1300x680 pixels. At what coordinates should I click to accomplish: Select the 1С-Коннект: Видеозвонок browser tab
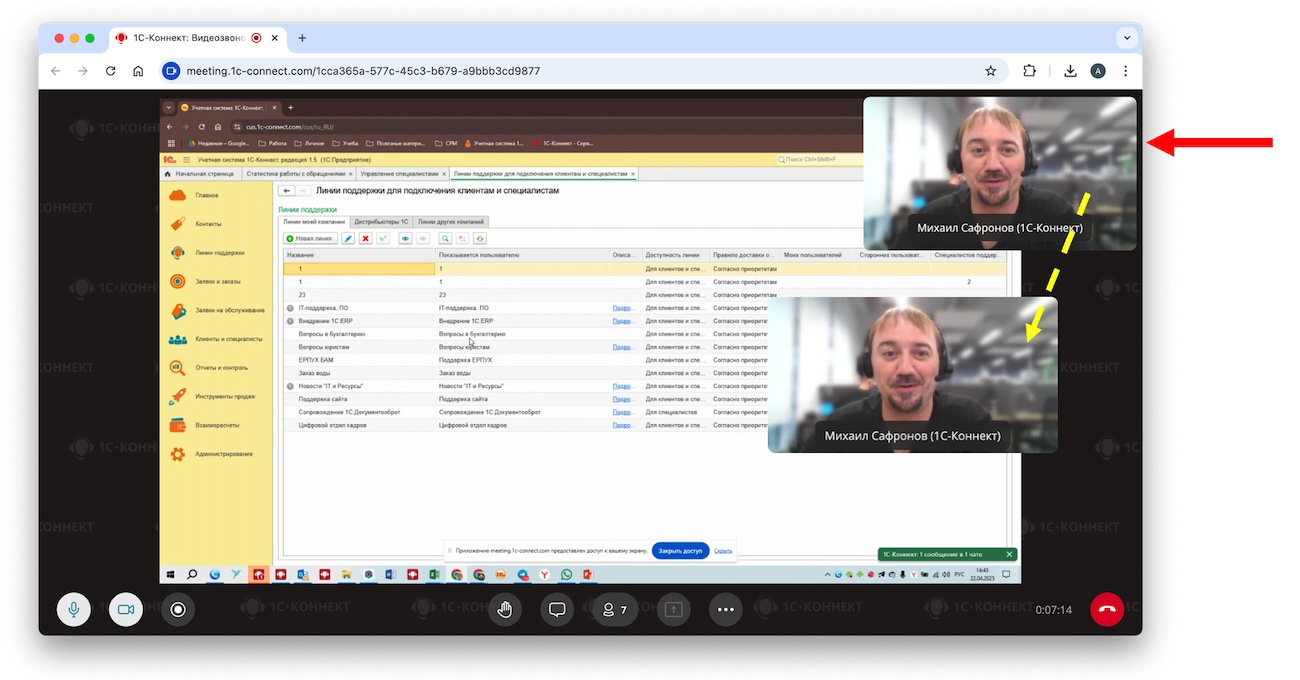(190, 38)
